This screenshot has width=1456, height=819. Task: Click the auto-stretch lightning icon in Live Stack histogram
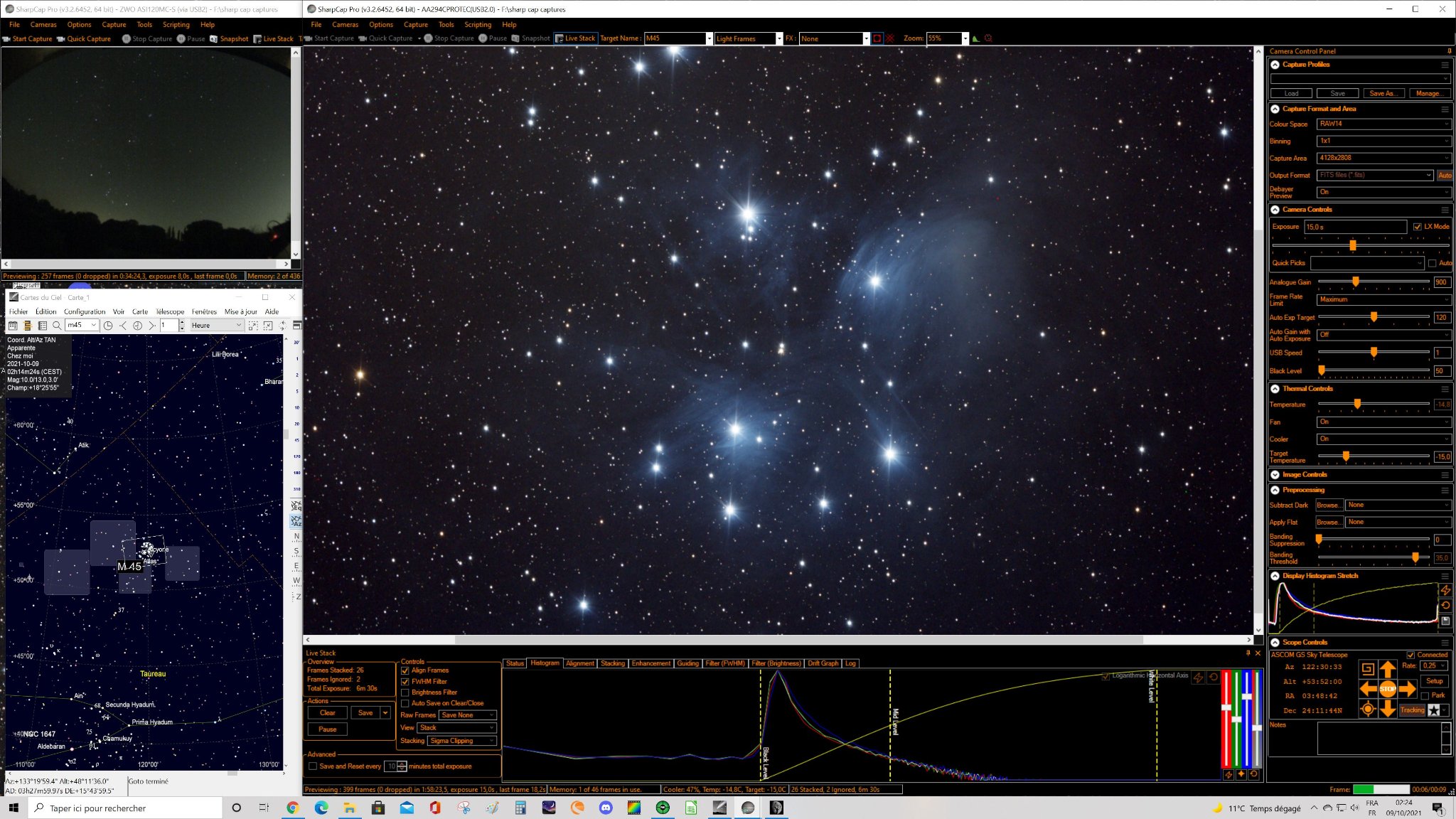1199,678
